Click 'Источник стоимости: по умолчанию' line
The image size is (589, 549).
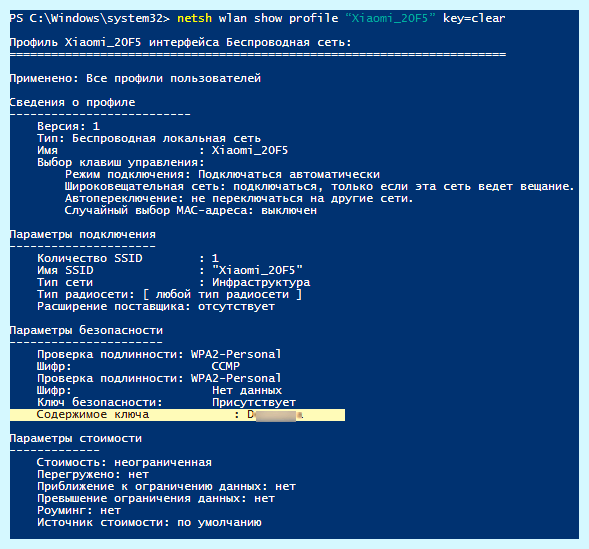pyautogui.click(x=149, y=522)
